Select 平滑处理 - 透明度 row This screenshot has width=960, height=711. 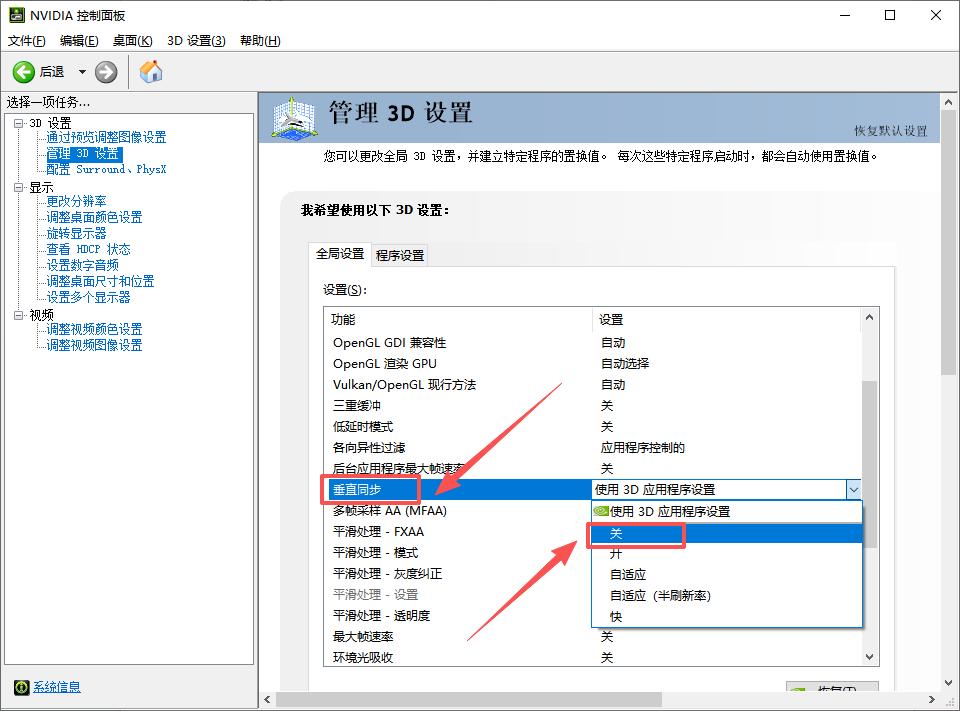point(457,615)
